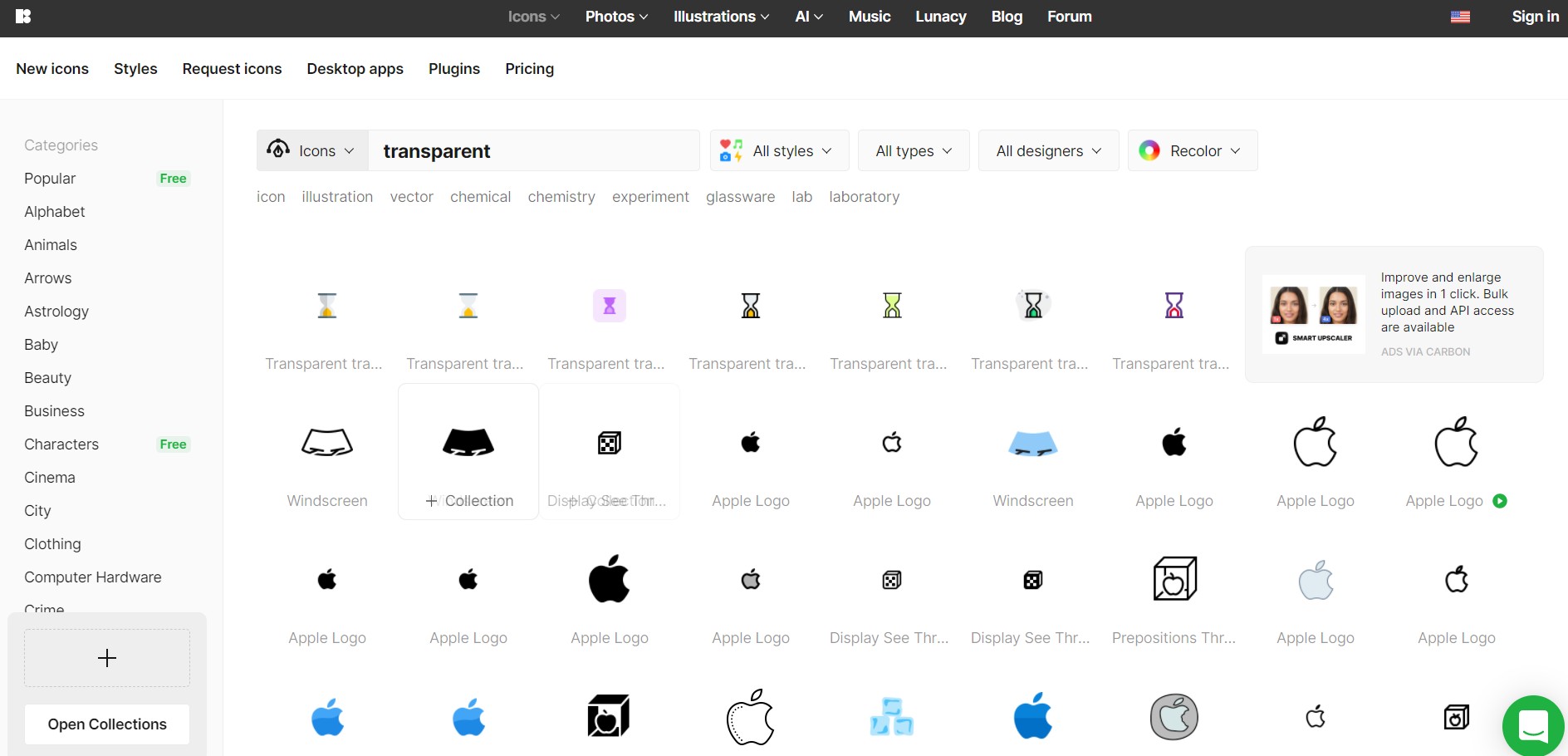Screen dimensions: 1568x756
Task: Click the Icons search-type logo icon
Action: point(278,150)
